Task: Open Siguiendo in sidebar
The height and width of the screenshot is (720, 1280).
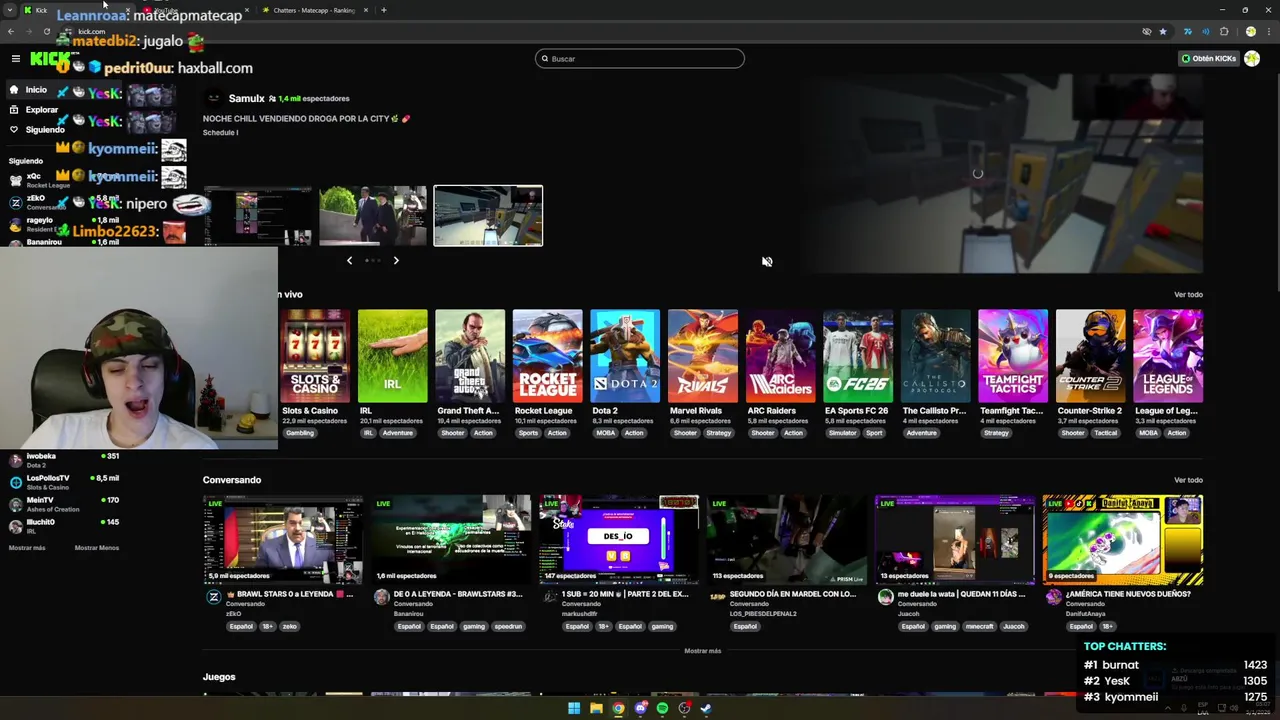Action: pyautogui.click(x=37, y=130)
